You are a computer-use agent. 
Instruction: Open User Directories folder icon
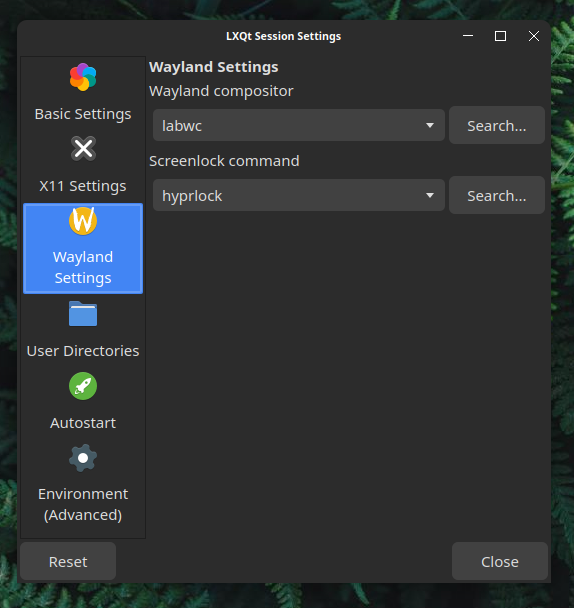pyautogui.click(x=83, y=314)
